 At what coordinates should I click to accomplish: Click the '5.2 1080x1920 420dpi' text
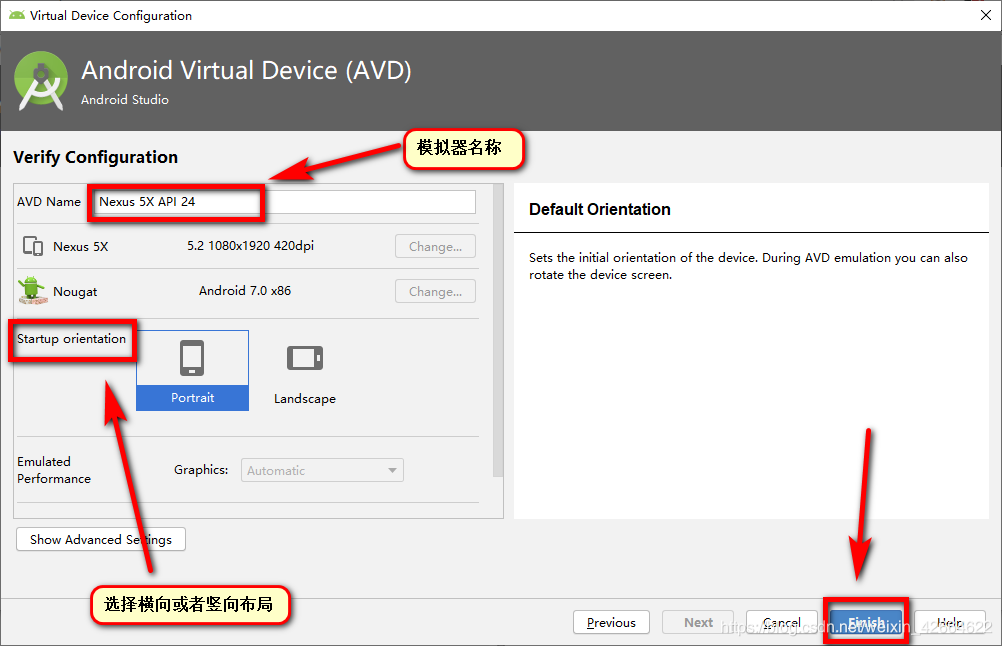(250, 246)
